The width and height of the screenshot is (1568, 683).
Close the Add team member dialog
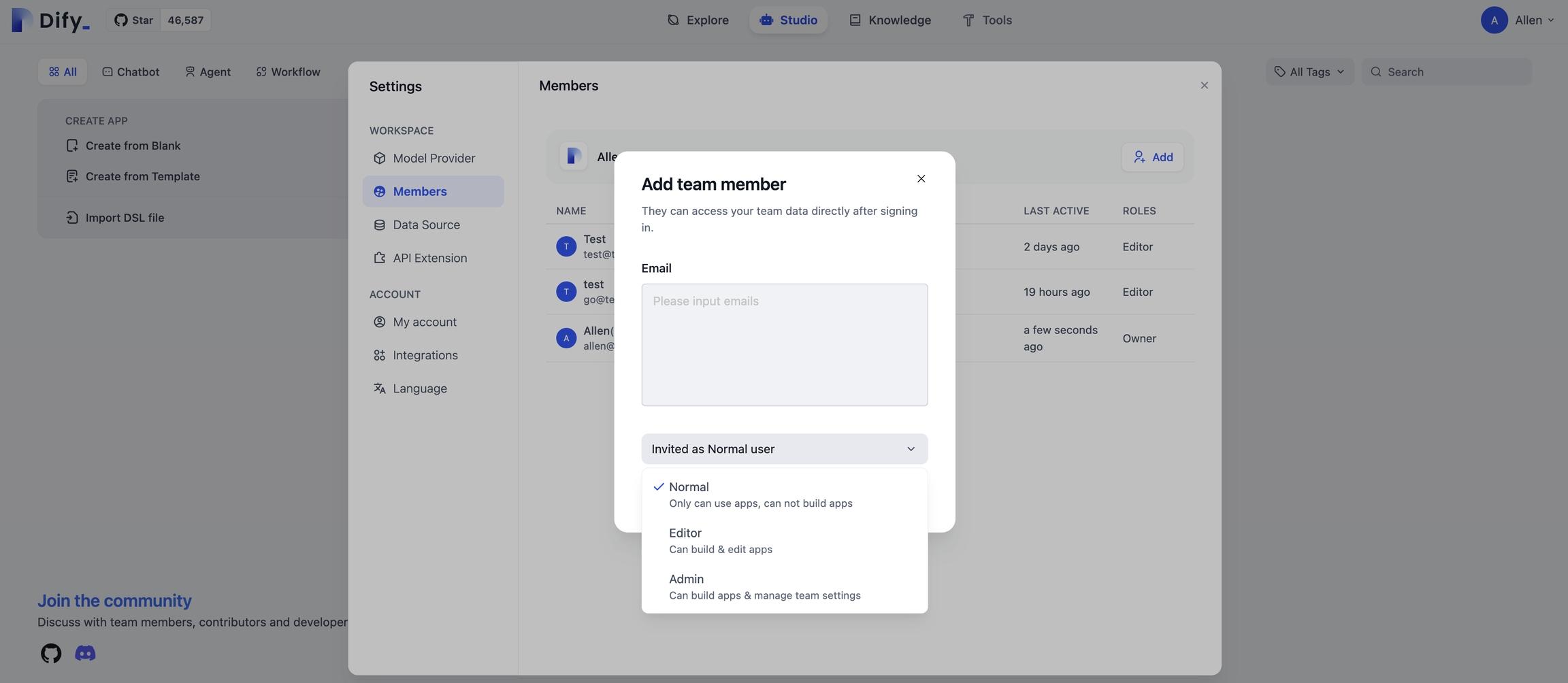pyautogui.click(x=921, y=179)
